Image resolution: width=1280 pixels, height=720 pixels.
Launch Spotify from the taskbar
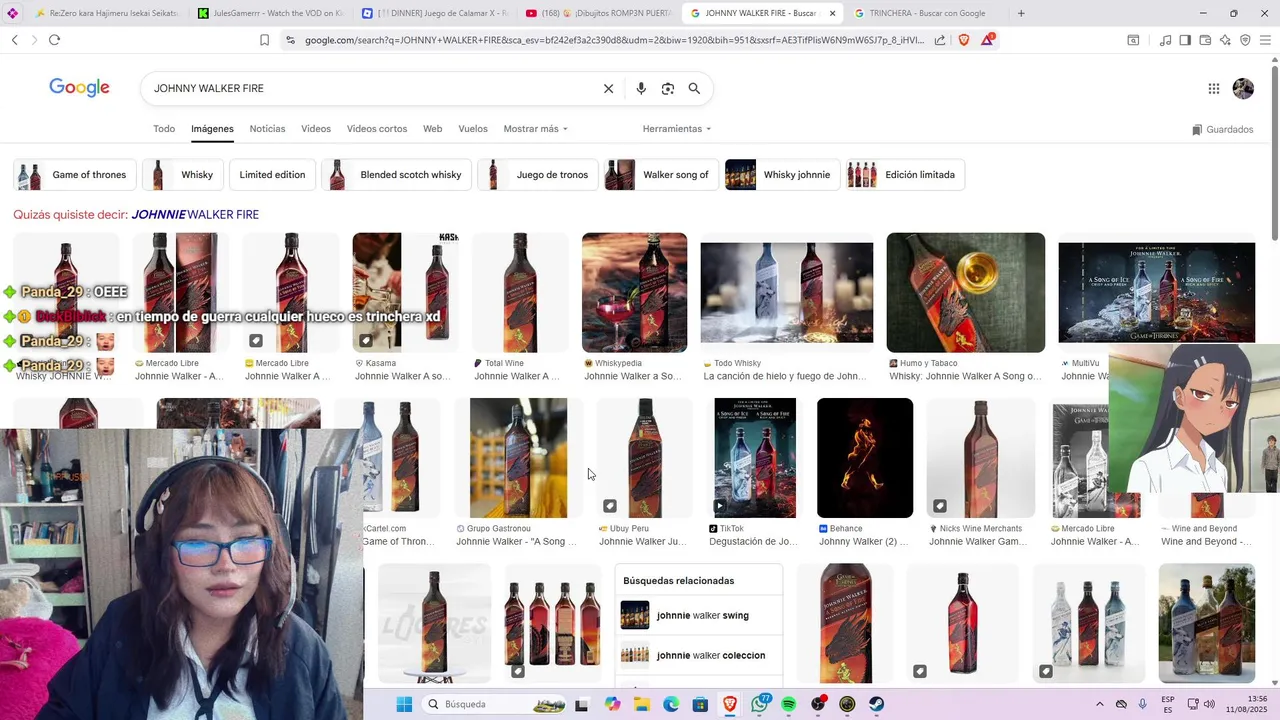coord(788,704)
